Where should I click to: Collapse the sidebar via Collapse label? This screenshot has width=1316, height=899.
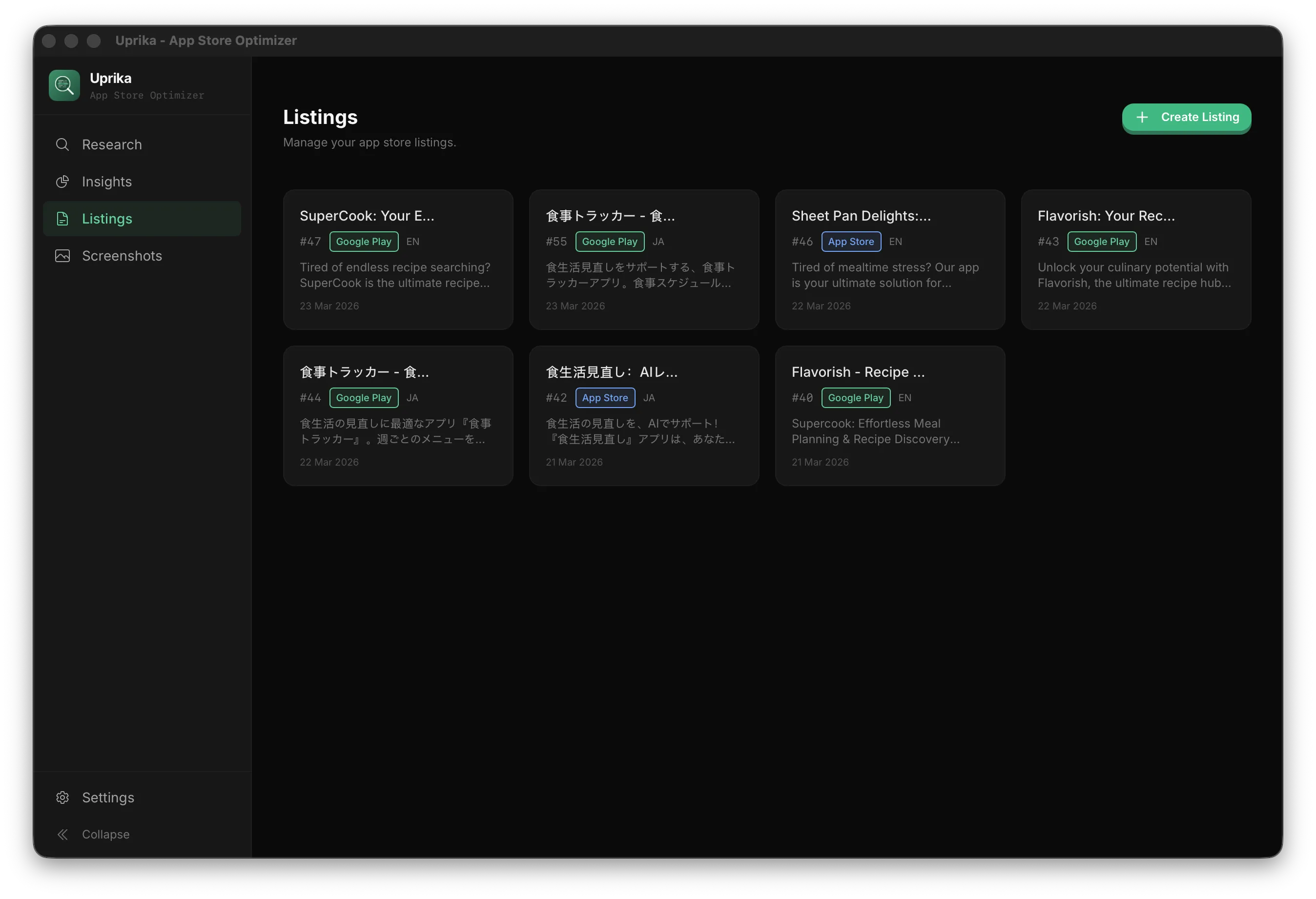[x=106, y=835]
